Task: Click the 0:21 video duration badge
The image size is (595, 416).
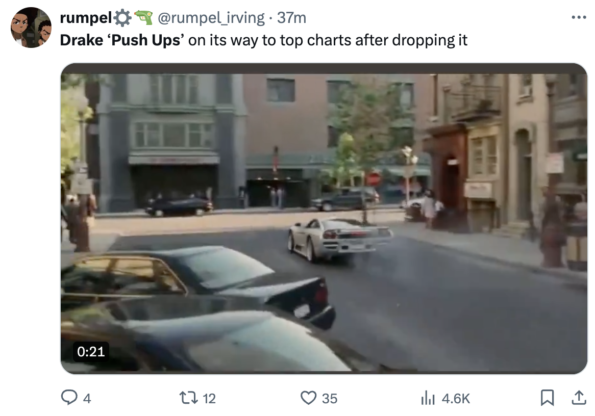Action: [91, 351]
